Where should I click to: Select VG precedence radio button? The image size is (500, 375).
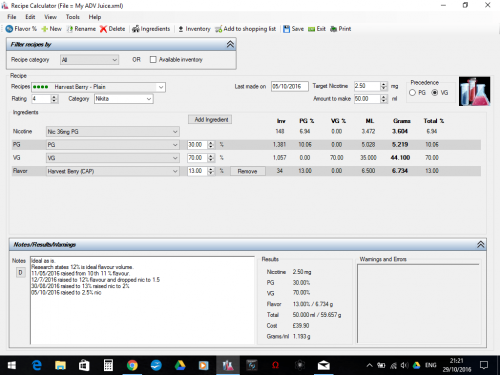point(435,93)
